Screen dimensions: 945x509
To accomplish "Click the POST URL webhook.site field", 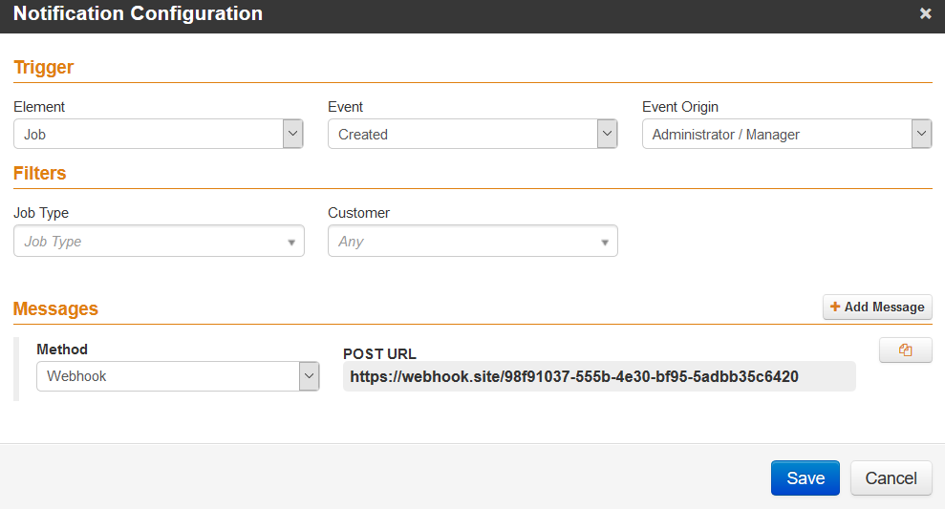I will click(x=599, y=376).
